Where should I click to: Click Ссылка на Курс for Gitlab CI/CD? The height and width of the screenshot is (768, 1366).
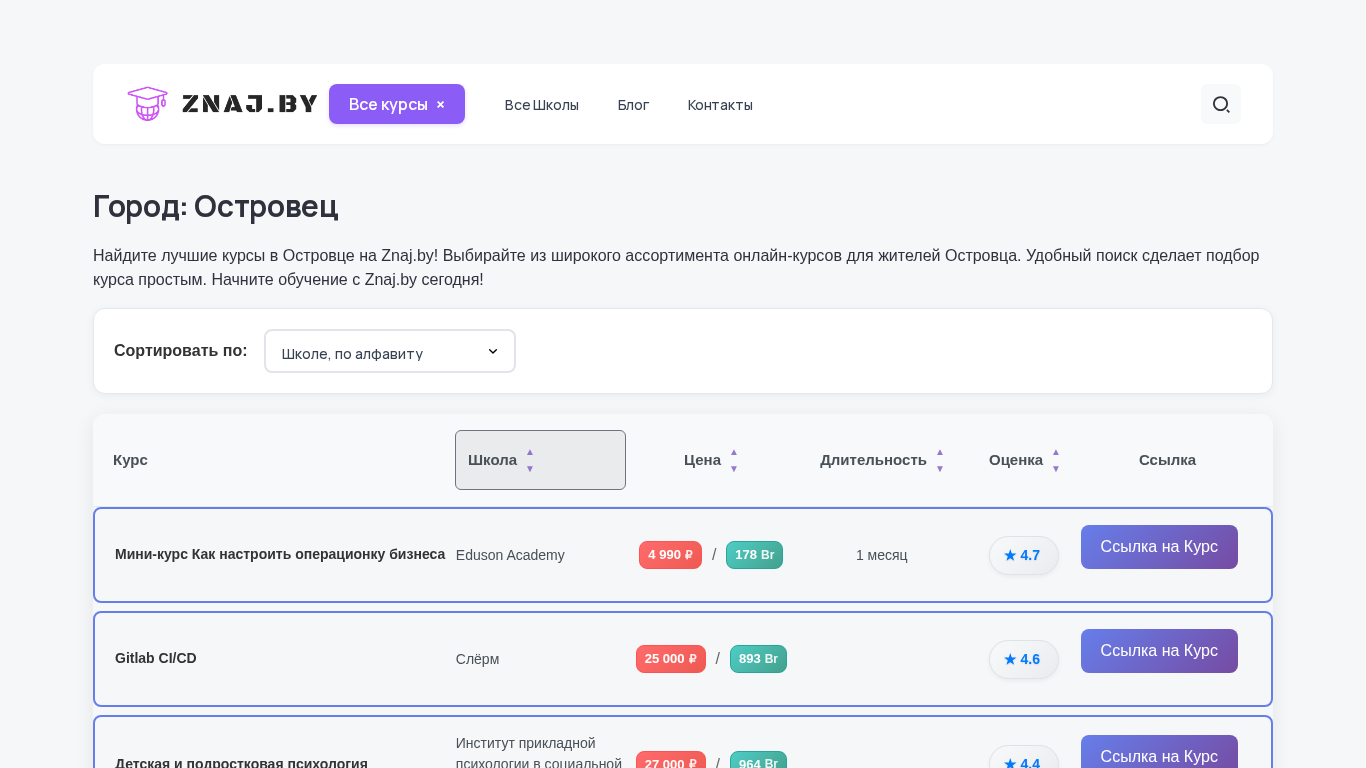pyautogui.click(x=1159, y=651)
